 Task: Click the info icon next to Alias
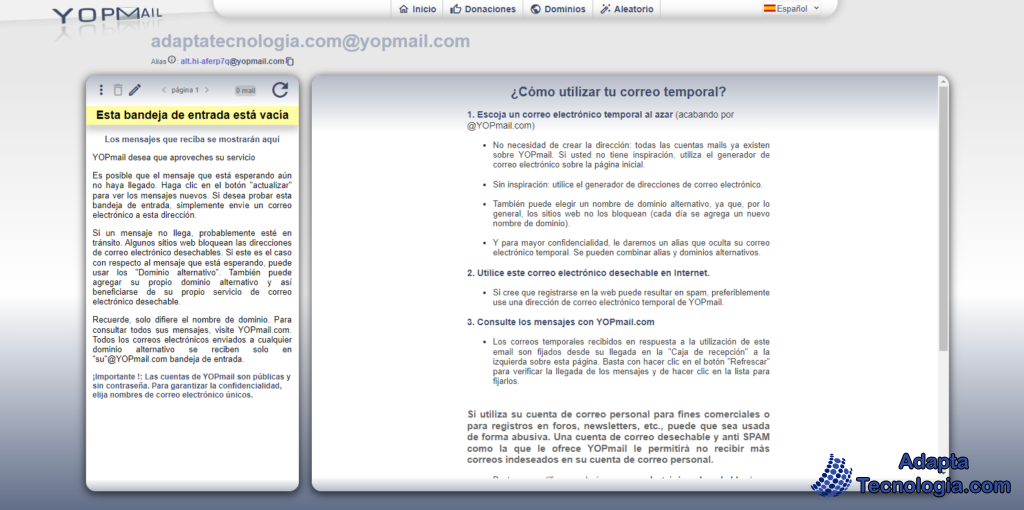172,60
